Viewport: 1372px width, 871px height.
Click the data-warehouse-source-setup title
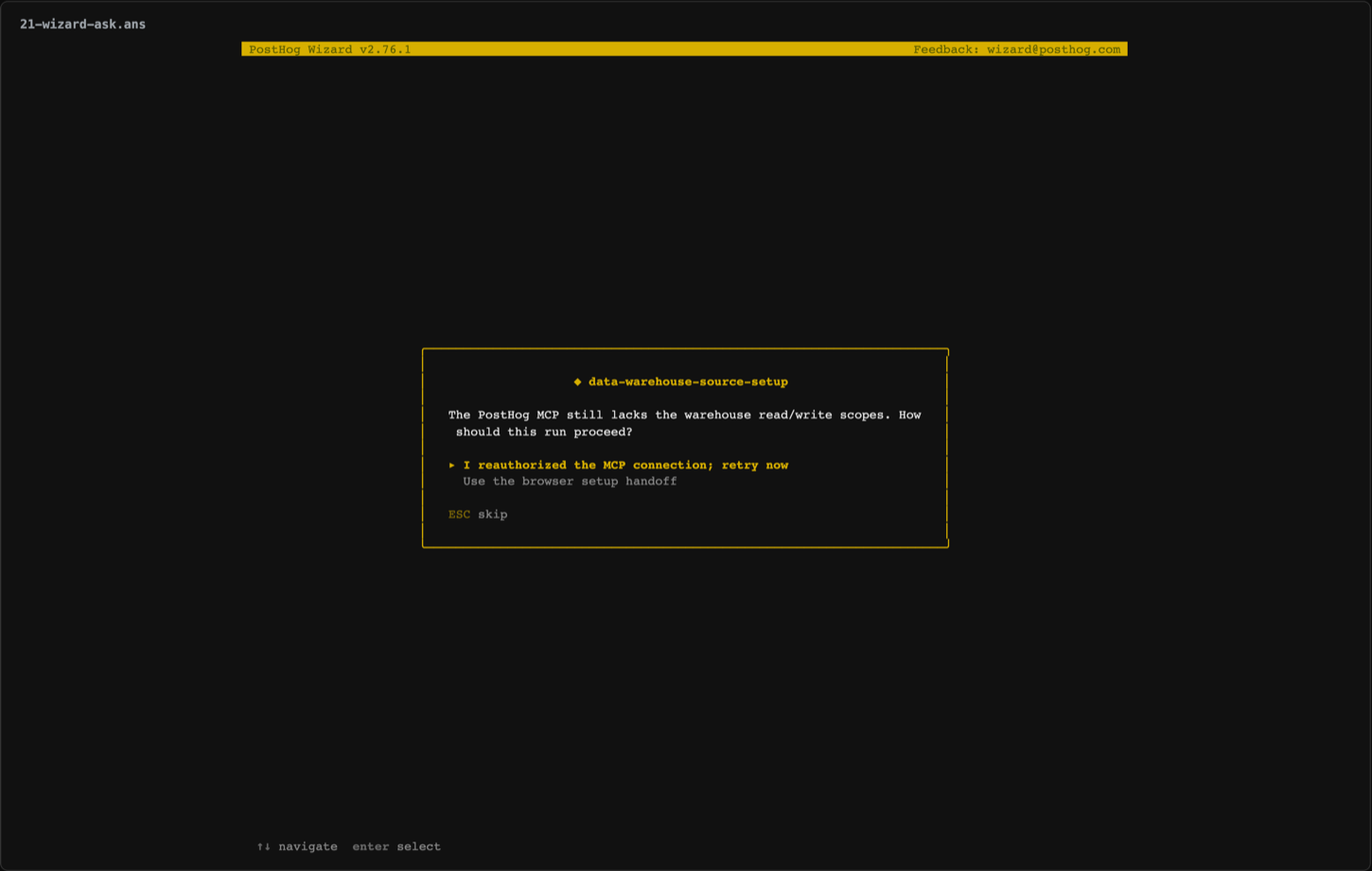point(688,382)
